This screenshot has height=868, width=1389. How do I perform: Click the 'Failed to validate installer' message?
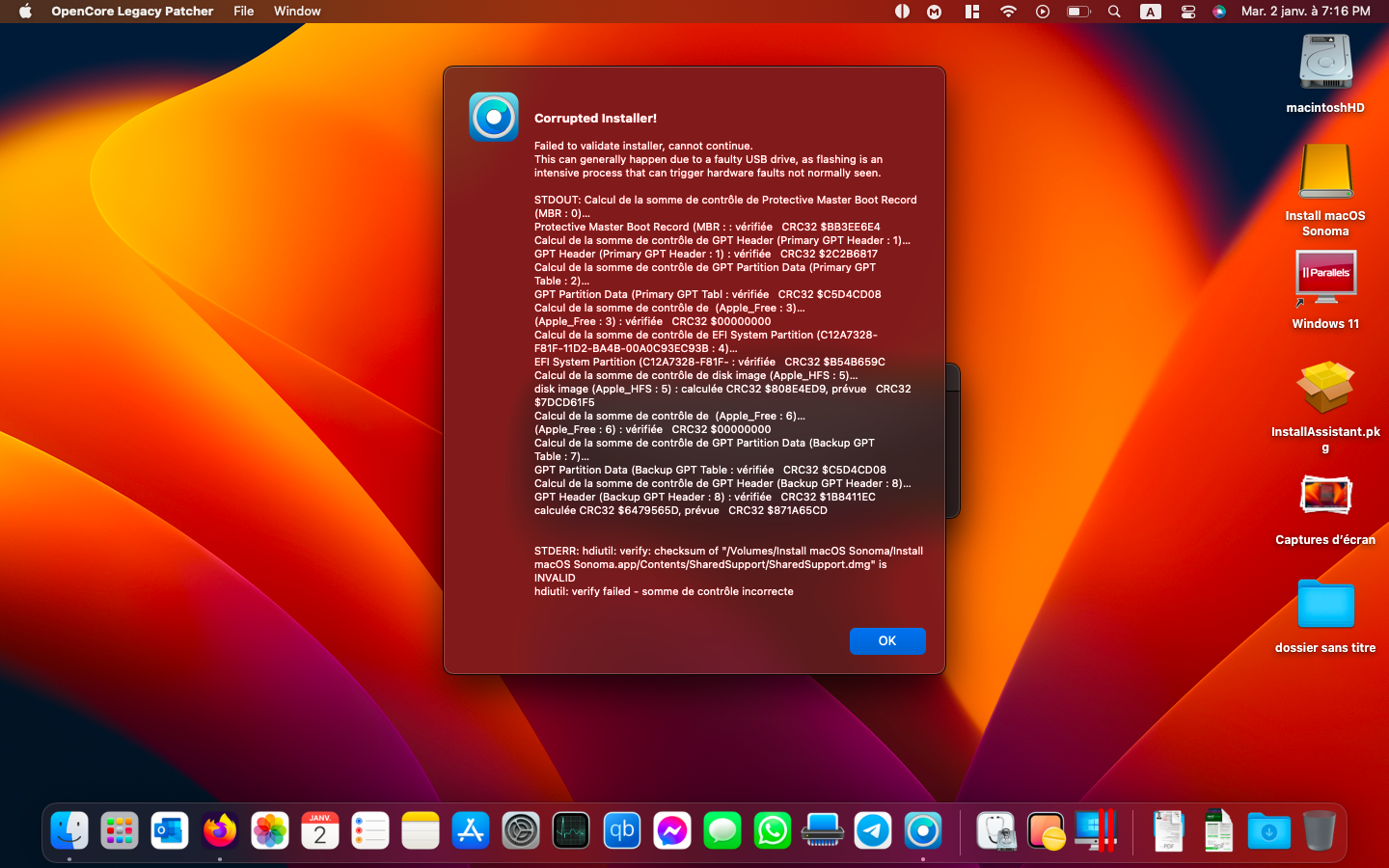[643, 147]
